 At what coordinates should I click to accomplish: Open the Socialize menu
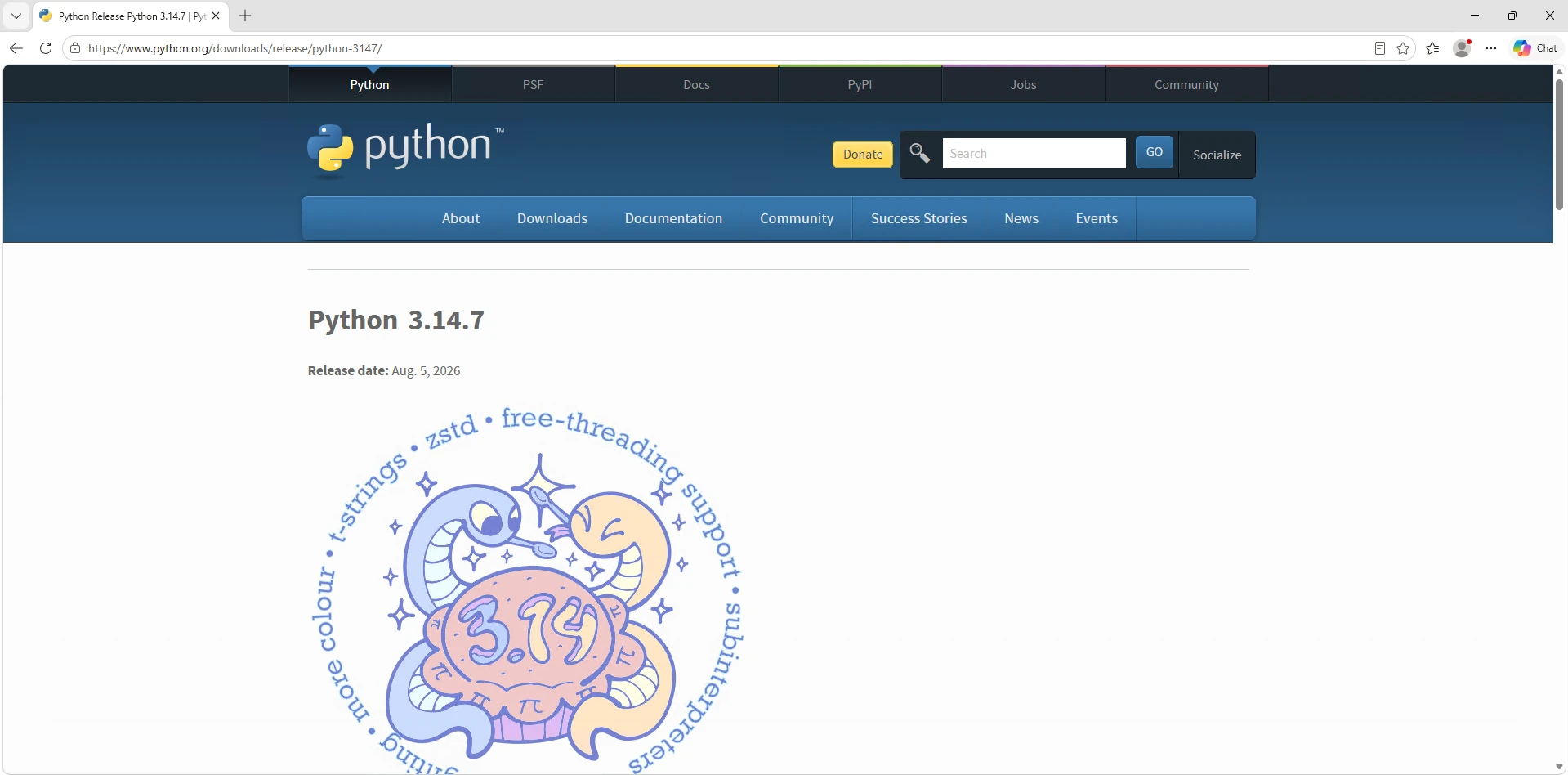[x=1217, y=155]
